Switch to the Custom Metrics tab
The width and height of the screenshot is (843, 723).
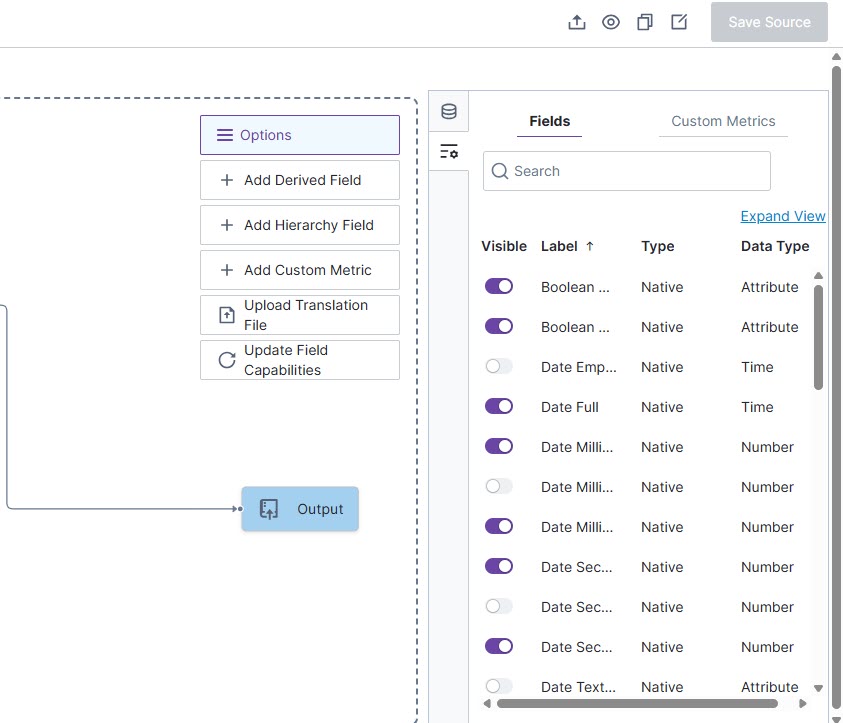(723, 121)
